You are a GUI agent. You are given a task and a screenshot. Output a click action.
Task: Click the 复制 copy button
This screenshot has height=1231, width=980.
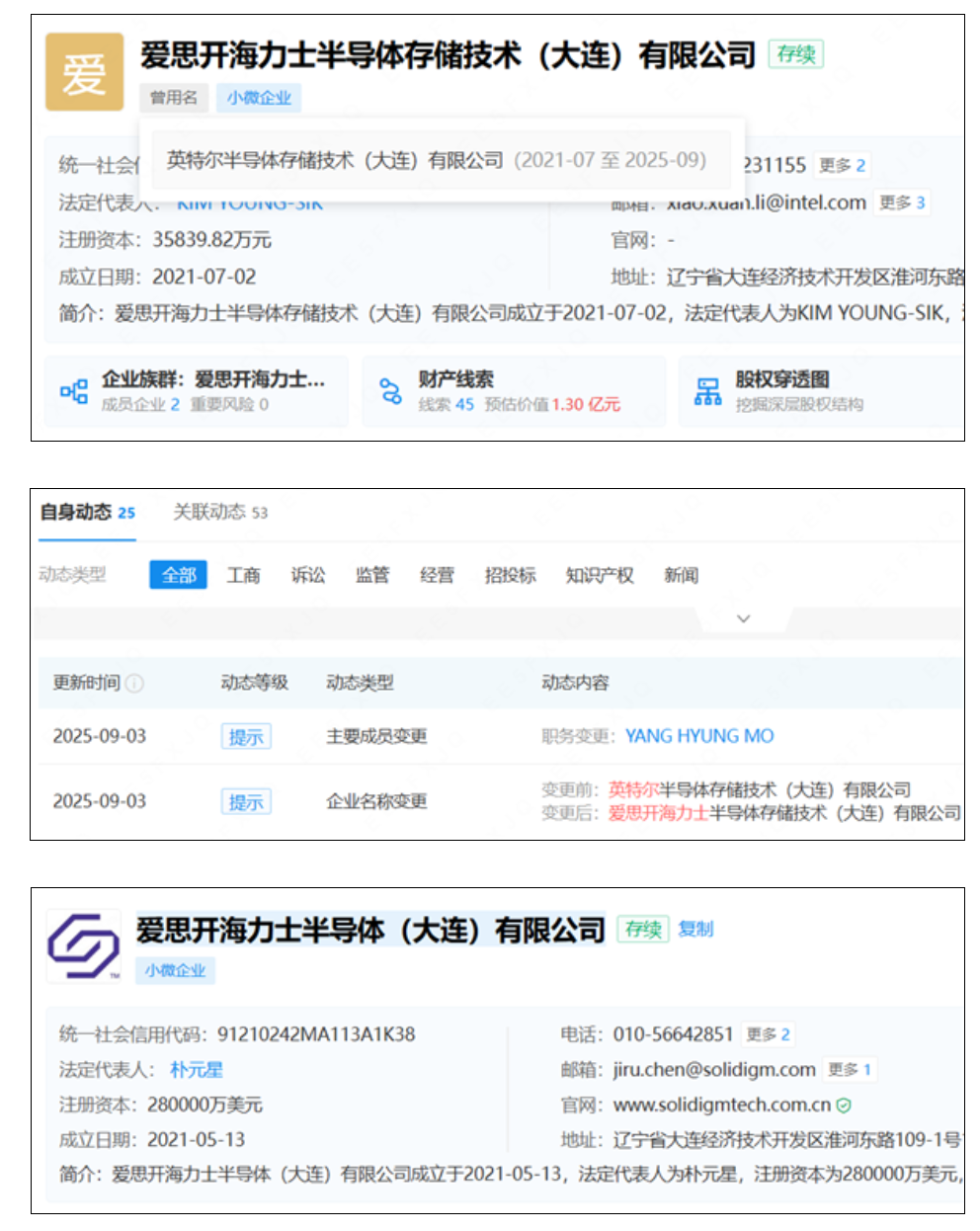(x=695, y=929)
